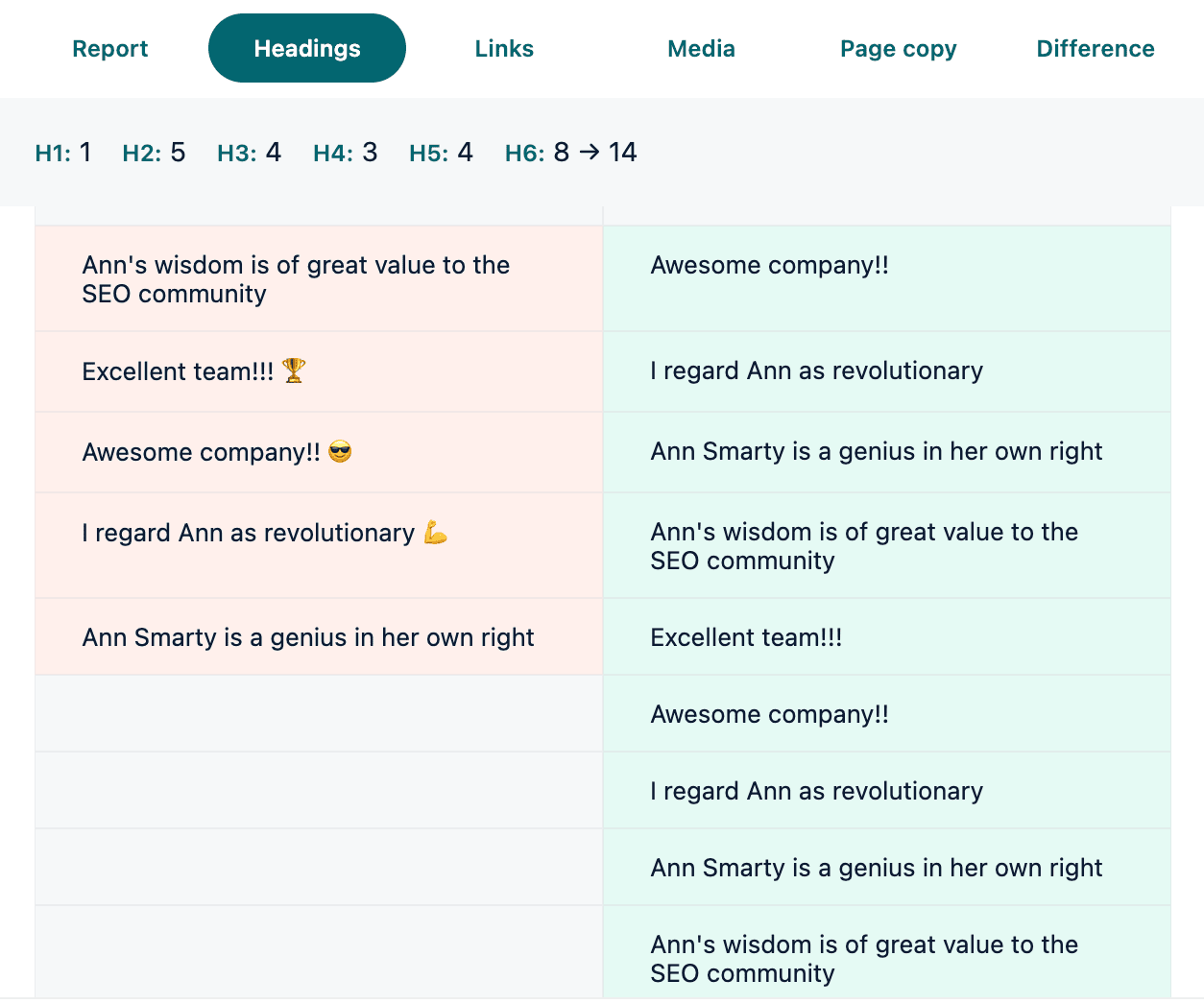
Task: Go to the Page copy tab
Action: [x=898, y=49]
